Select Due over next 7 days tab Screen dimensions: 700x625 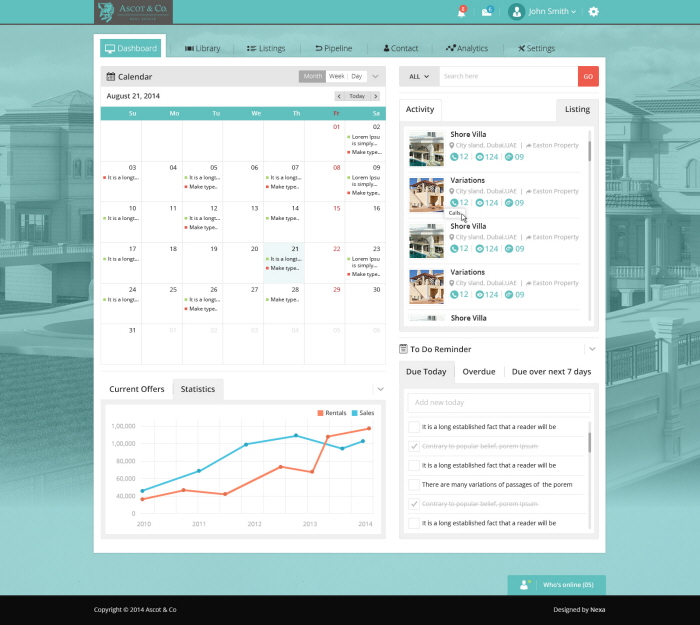[551, 371]
